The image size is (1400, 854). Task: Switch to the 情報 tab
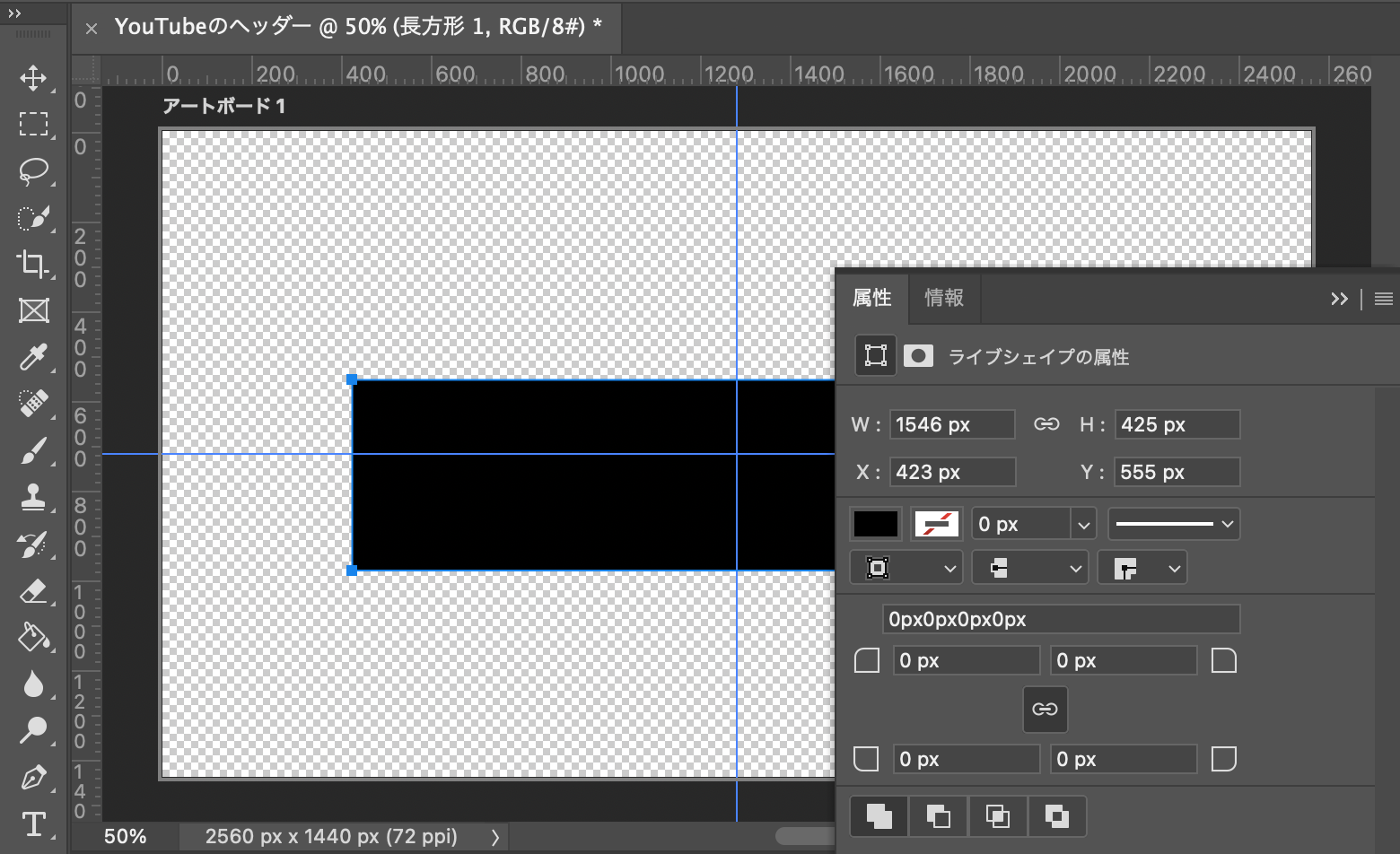[x=944, y=298]
